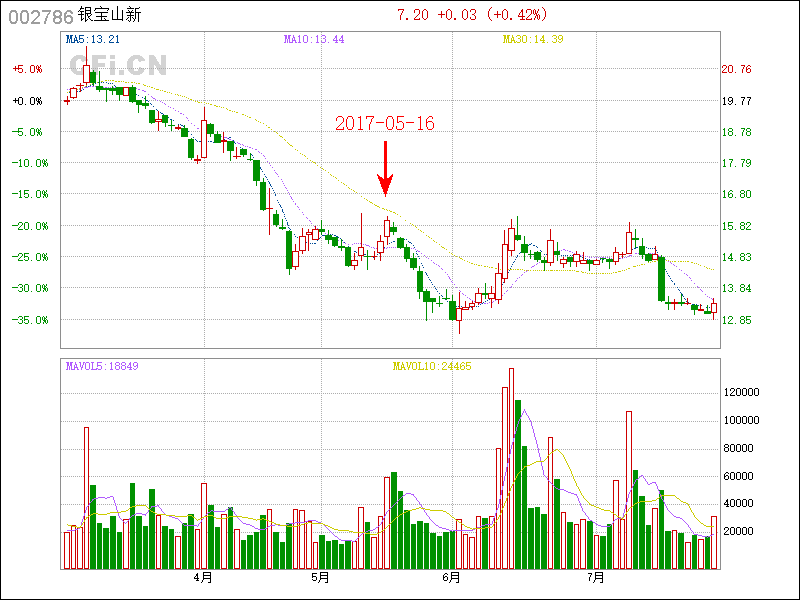
Task: Select the 4月 month label on the time axis
Action: (x=203, y=577)
